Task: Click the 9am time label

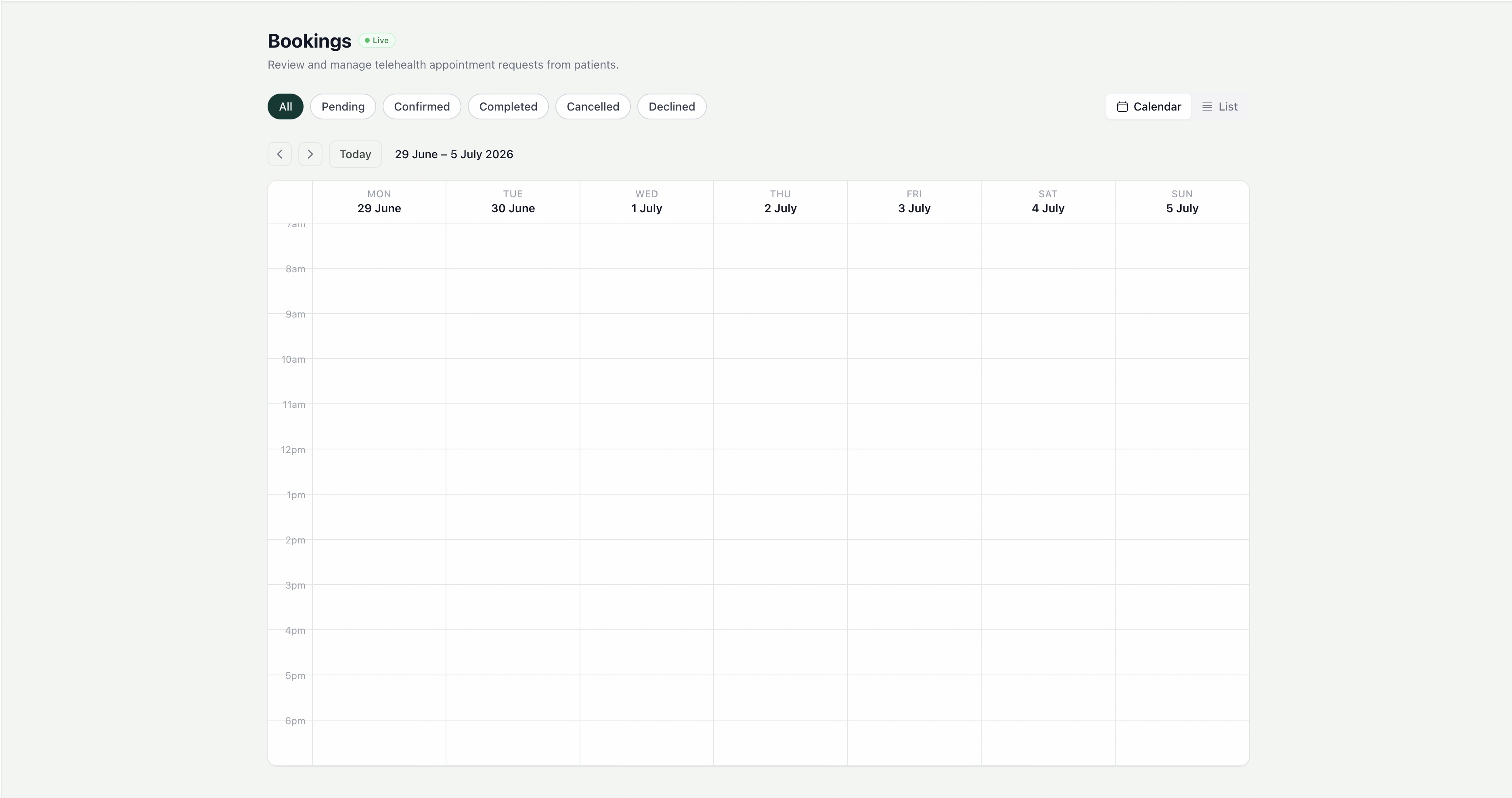Action: (295, 315)
